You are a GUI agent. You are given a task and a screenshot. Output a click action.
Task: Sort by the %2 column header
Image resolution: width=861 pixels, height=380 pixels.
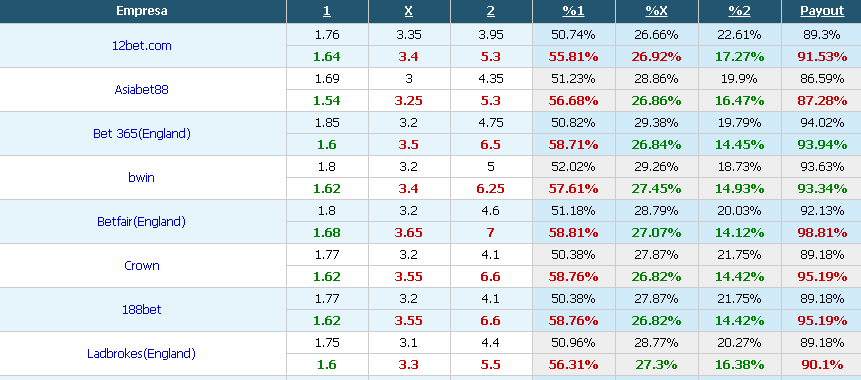[x=739, y=11]
